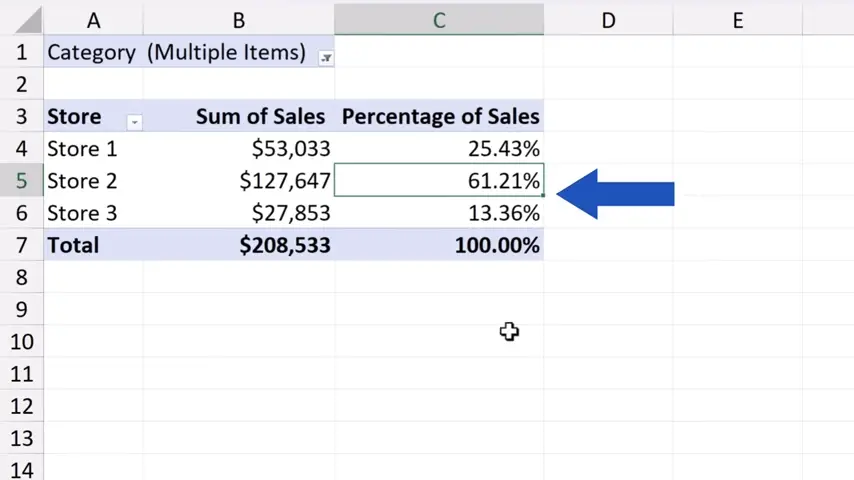Select column D header

point(607,20)
